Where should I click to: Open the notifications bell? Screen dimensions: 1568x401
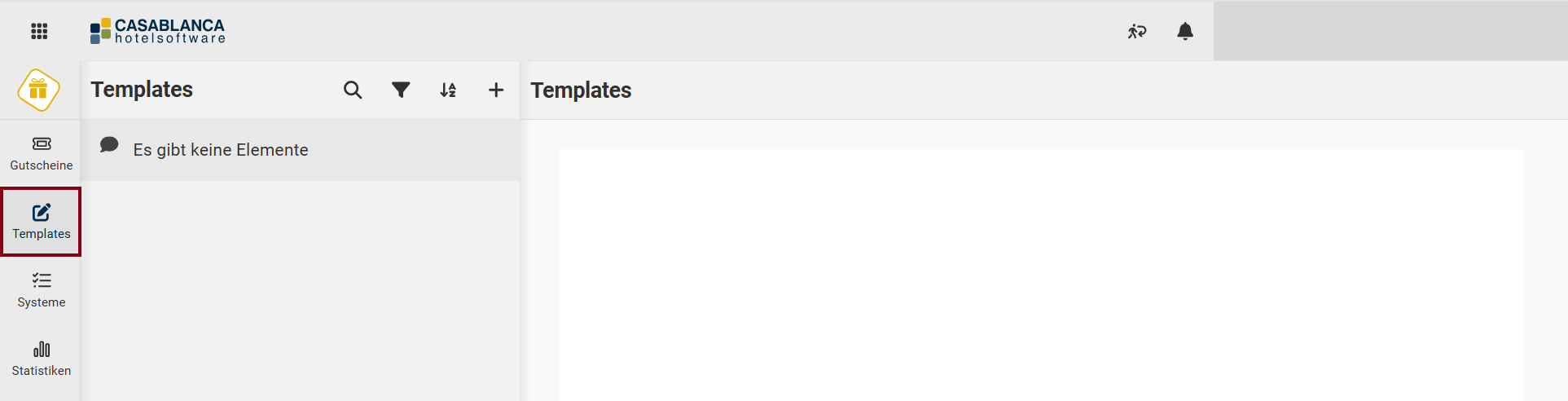tap(1185, 31)
